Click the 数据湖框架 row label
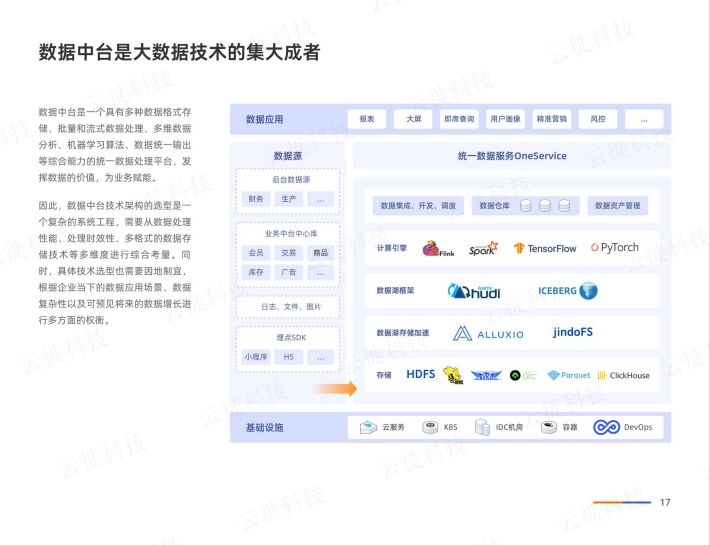This screenshot has height=546, width=710. click(x=395, y=290)
